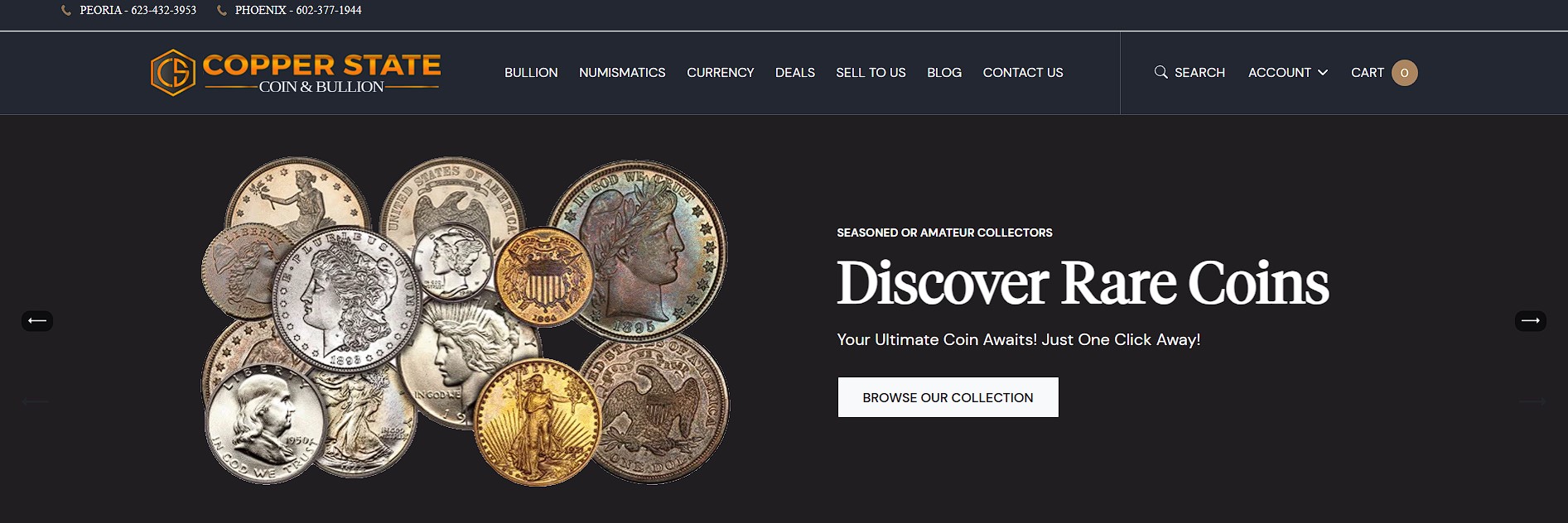The image size is (1568, 523).
Task: Open the cart item count badge
Action: pos(1404,73)
